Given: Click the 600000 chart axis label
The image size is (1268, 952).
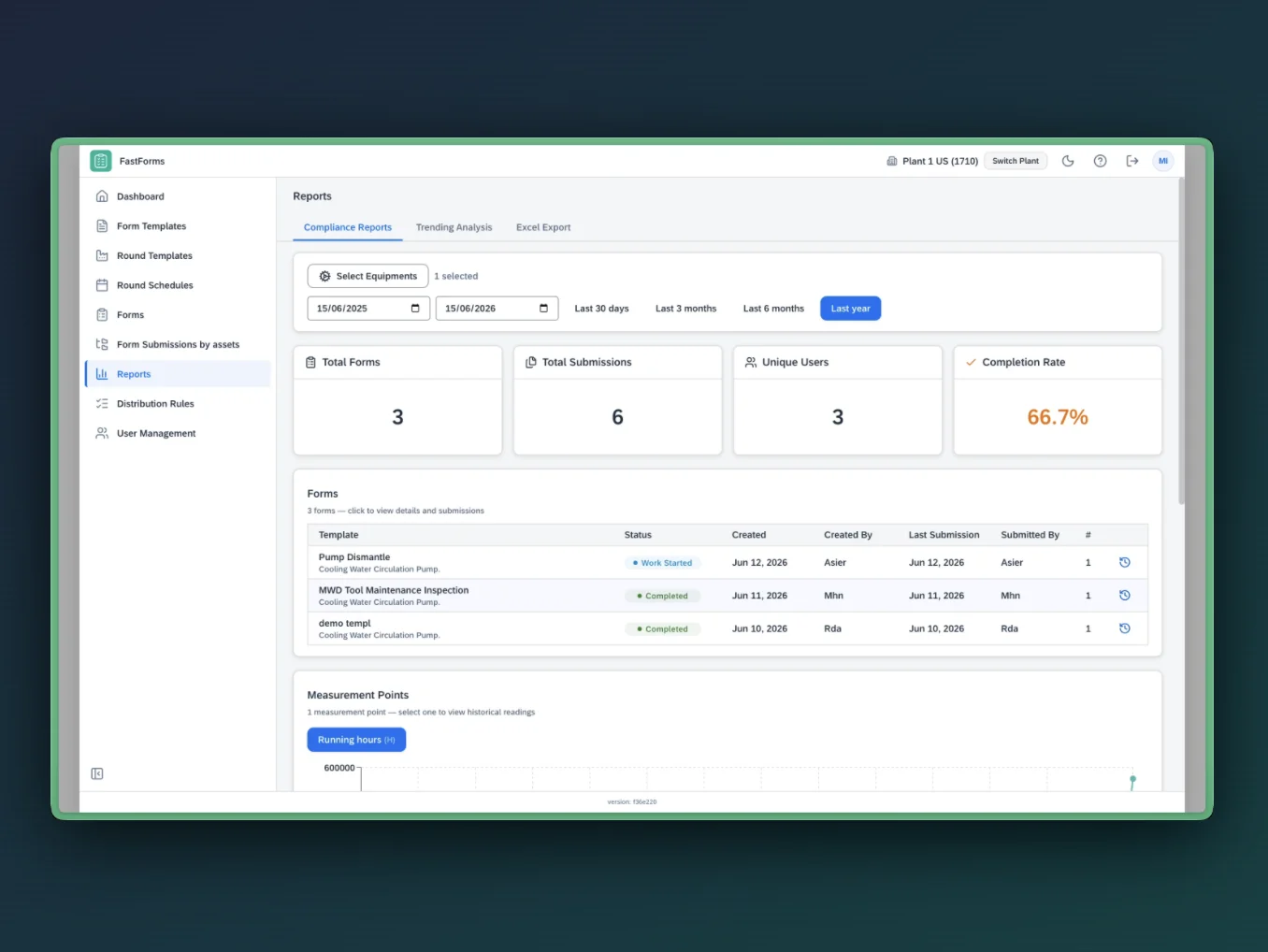Looking at the screenshot, I should [339, 768].
